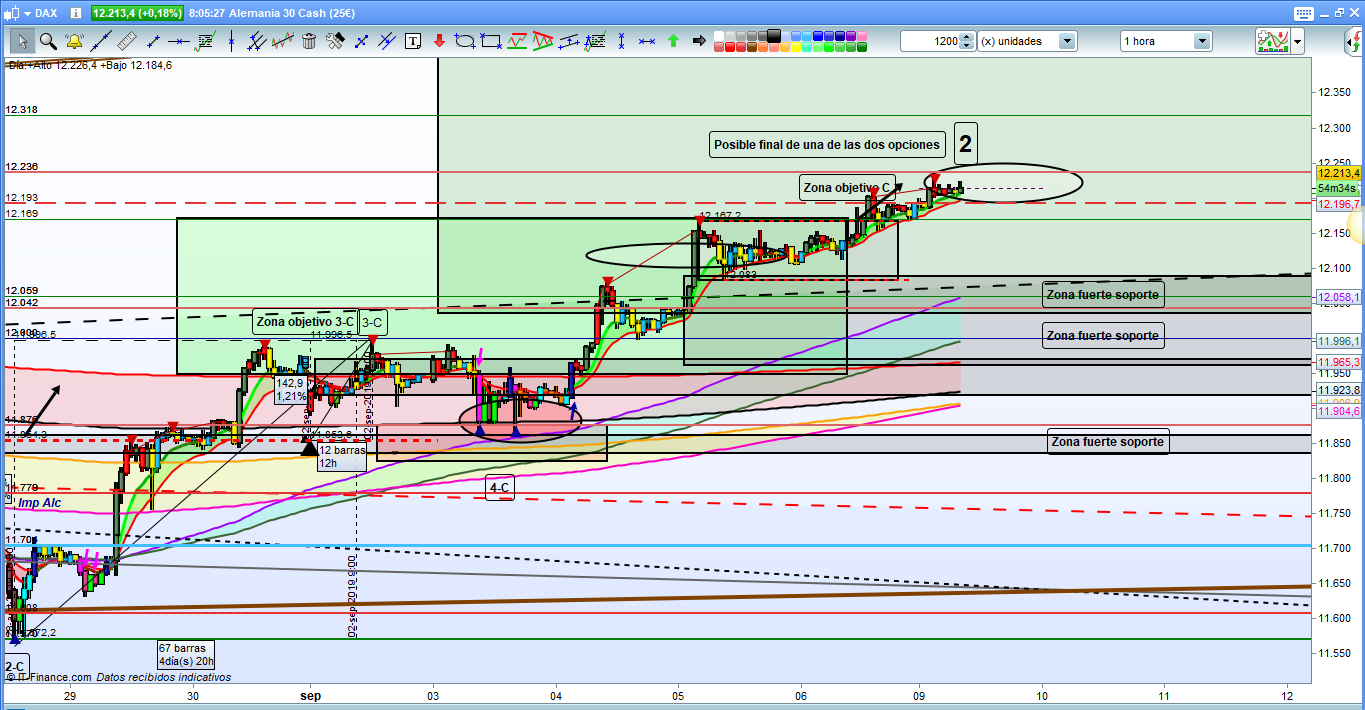Open the hammer and wrench settings tool
The height and width of the screenshot is (710, 1365).
click(x=335, y=41)
